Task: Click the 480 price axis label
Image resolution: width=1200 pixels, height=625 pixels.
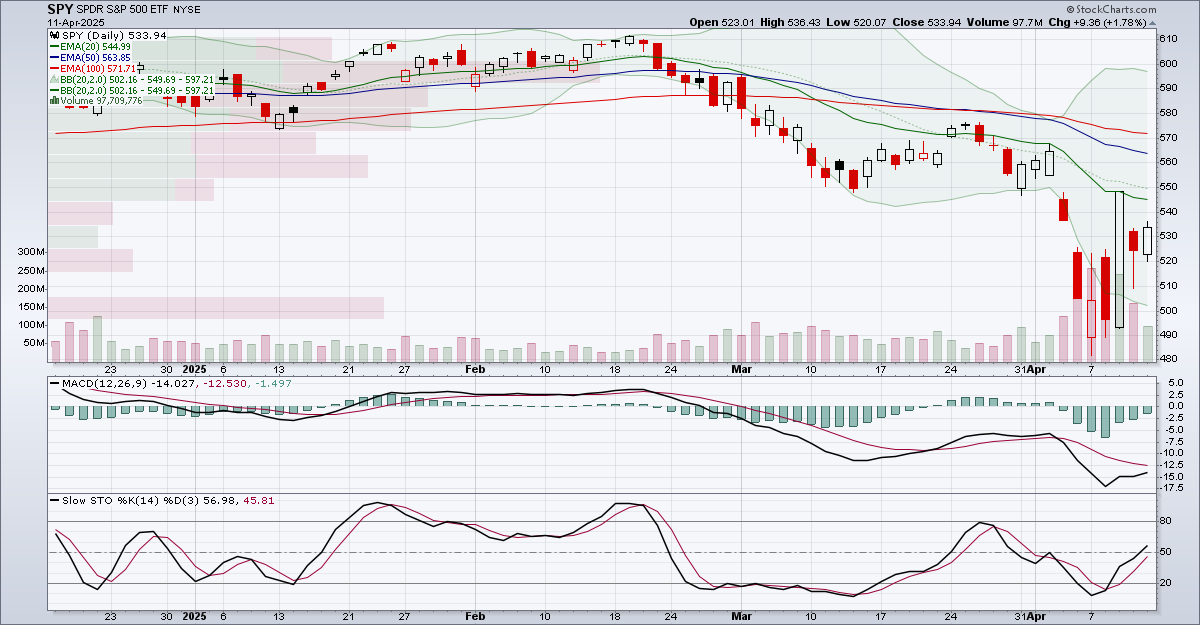Action: coord(1167,359)
